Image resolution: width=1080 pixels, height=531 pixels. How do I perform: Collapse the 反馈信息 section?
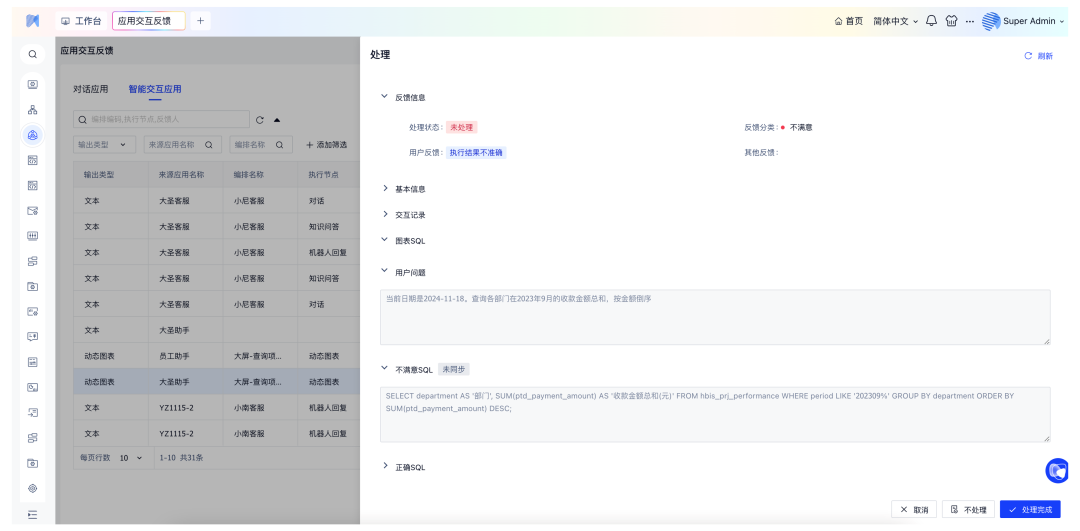[x=385, y=97]
